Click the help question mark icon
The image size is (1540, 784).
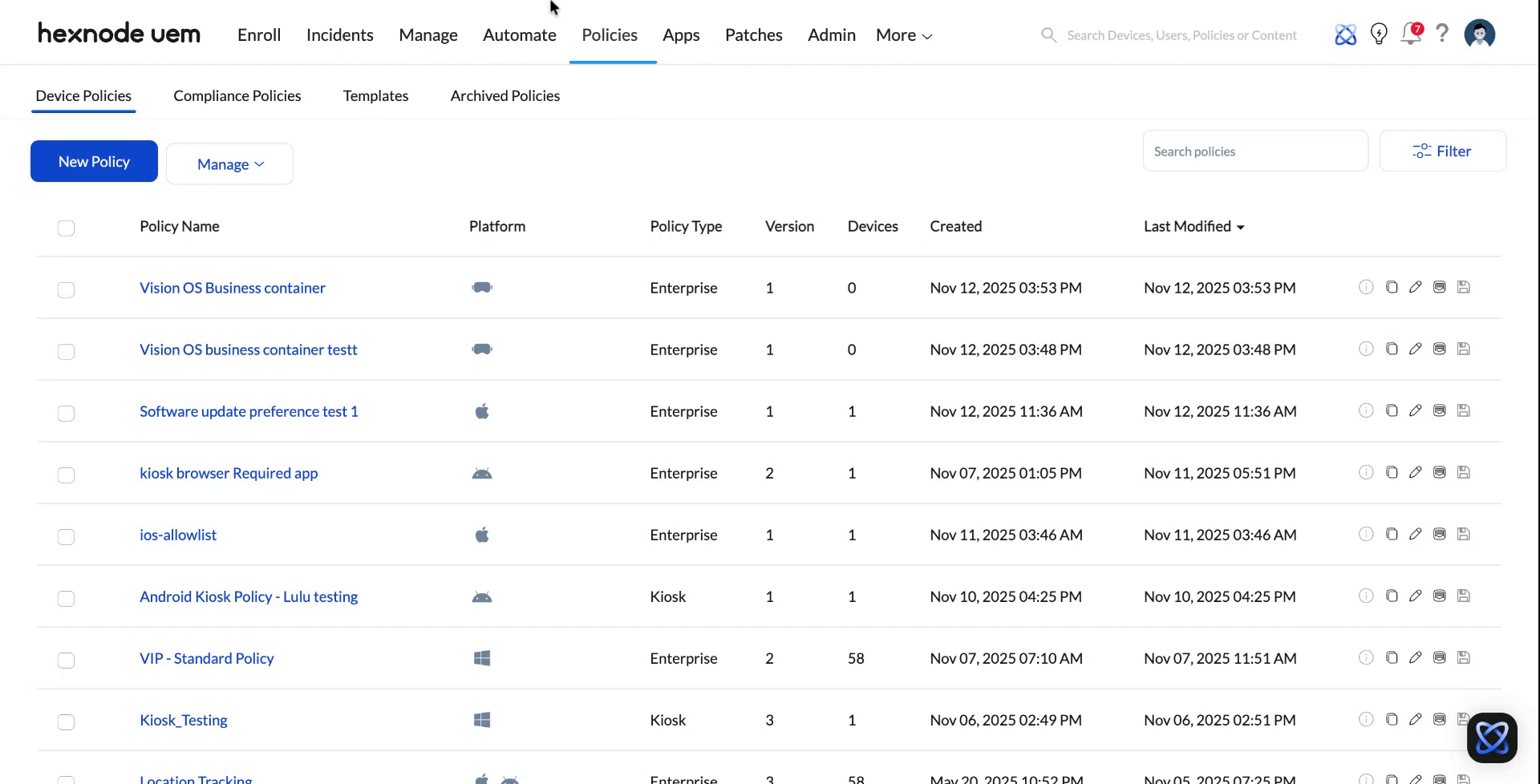click(1442, 34)
